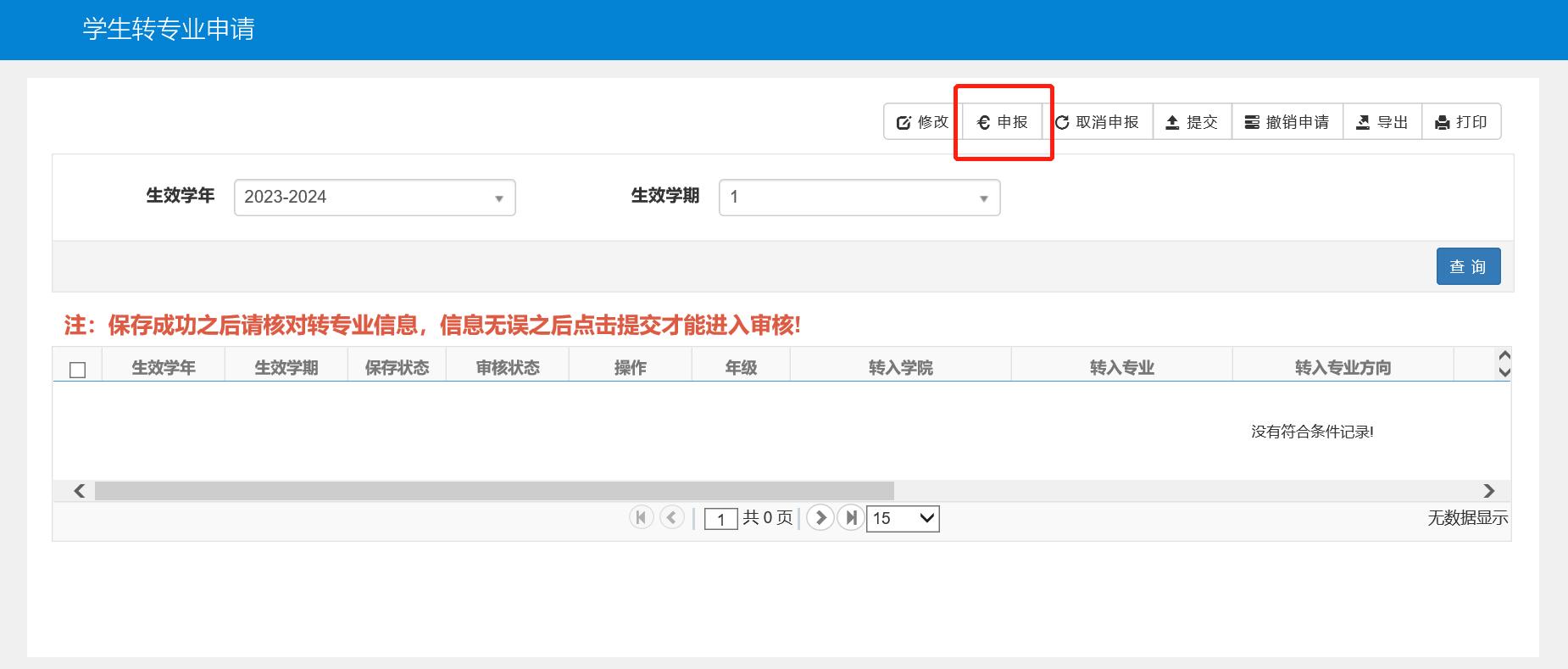Jump to last page in pager
This screenshot has width=1568, height=669.
[850, 517]
